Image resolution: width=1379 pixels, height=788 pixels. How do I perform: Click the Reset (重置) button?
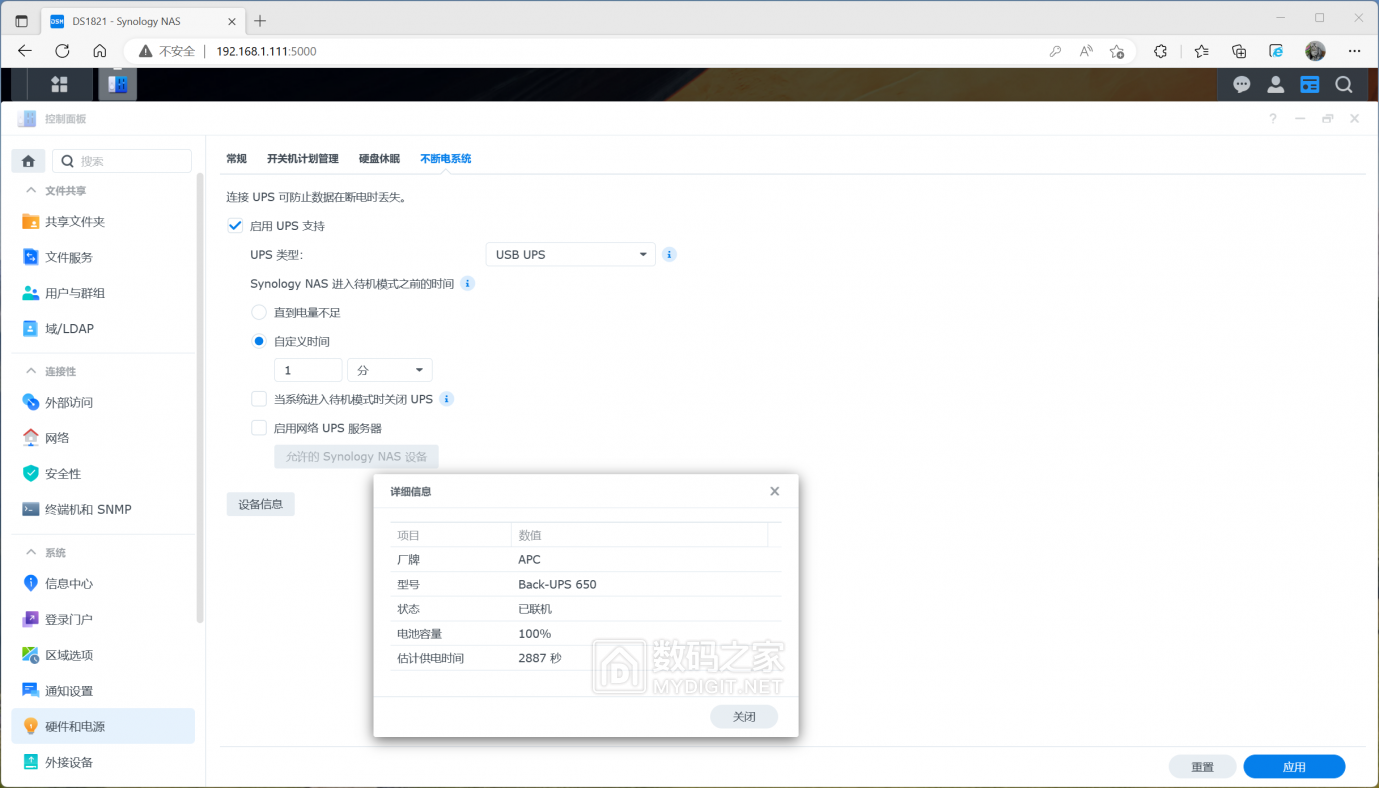1203,767
